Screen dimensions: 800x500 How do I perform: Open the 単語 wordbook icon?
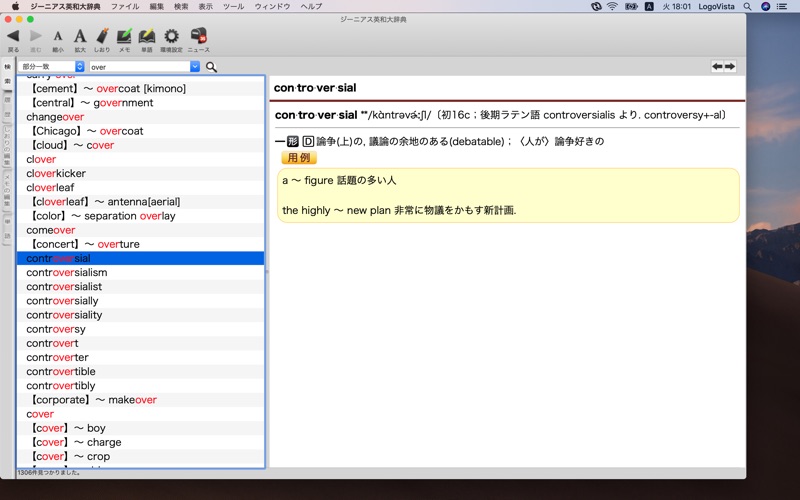coord(147,36)
